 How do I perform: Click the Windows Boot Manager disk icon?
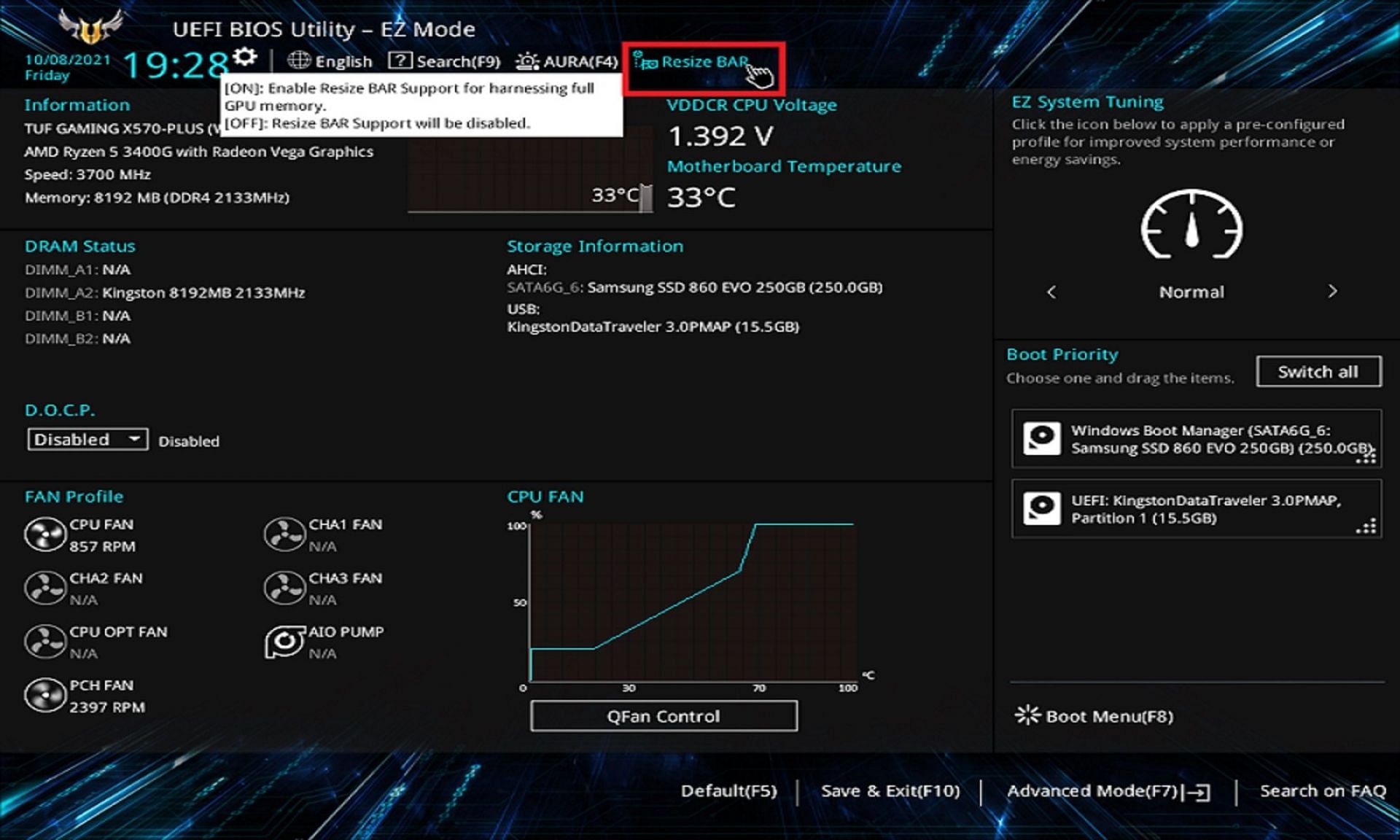(1042, 439)
